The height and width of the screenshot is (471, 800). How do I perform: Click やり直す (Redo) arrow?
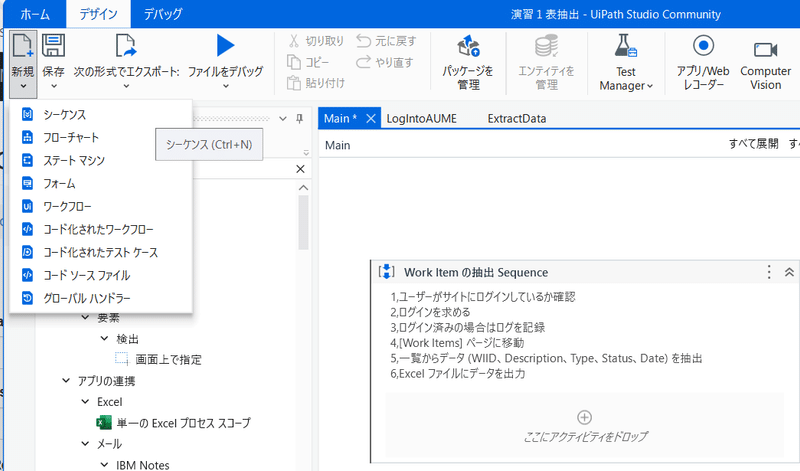tap(363, 62)
